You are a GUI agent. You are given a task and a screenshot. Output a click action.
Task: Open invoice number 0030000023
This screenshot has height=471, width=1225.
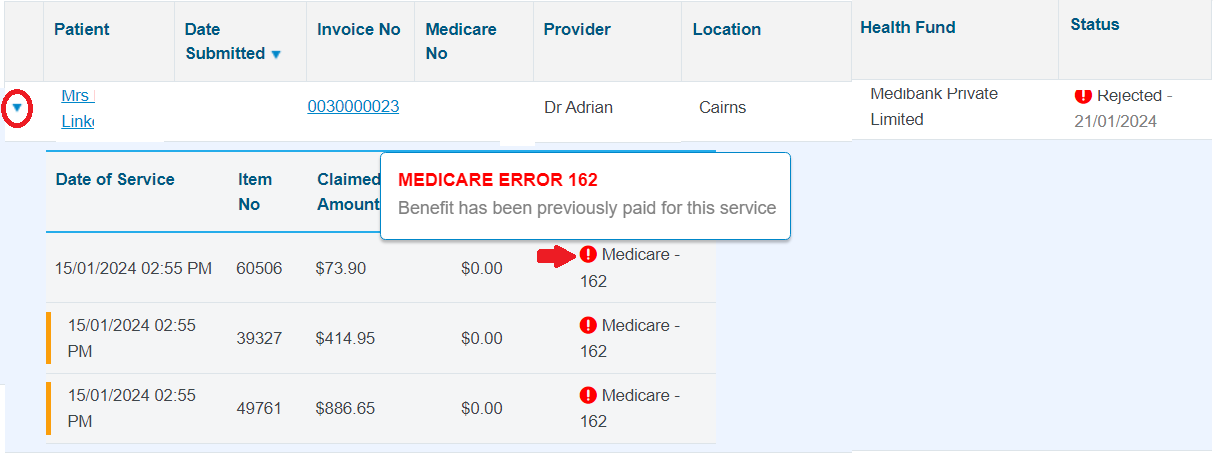pyautogui.click(x=353, y=107)
